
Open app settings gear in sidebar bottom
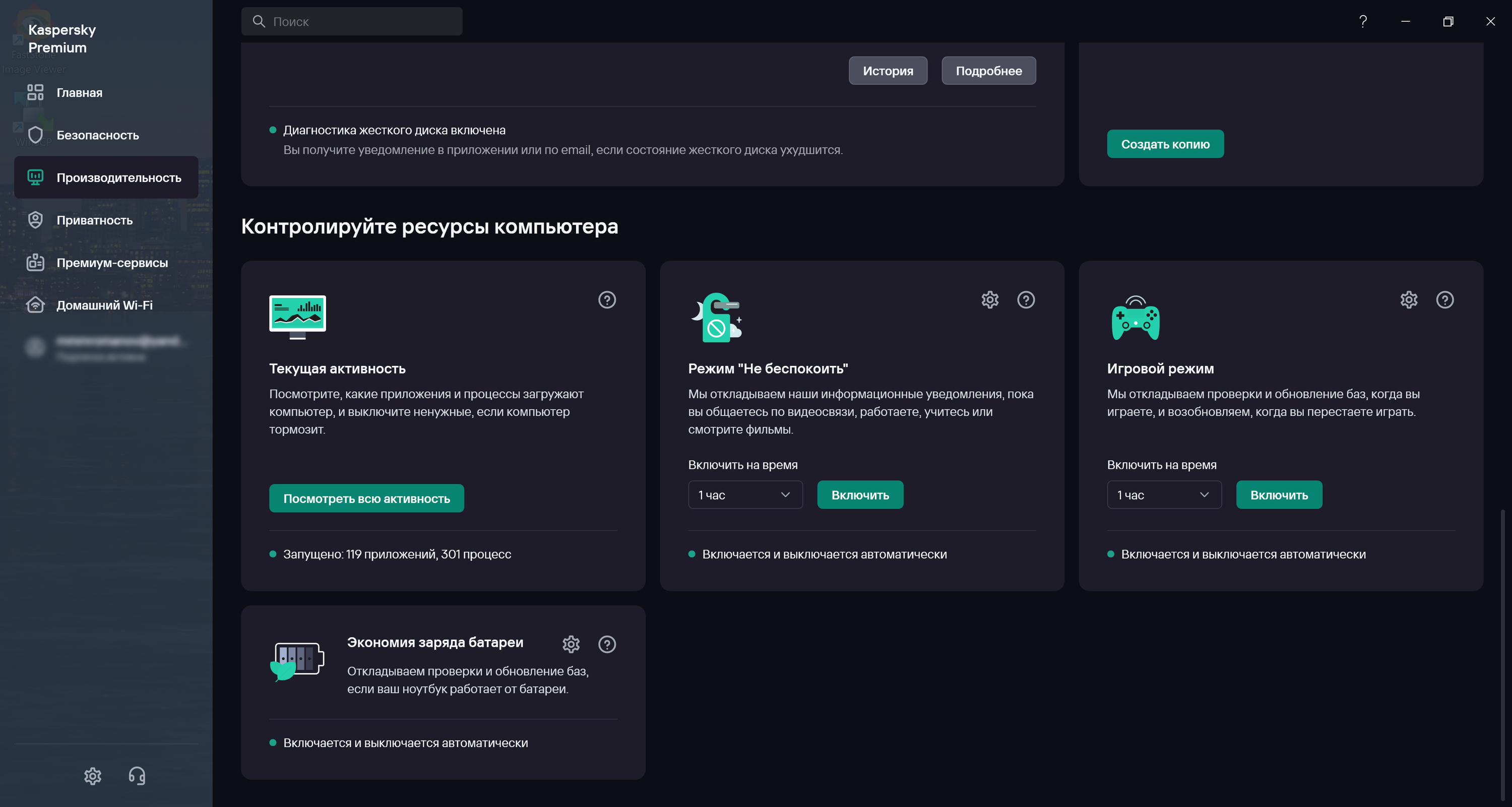tap(93, 775)
